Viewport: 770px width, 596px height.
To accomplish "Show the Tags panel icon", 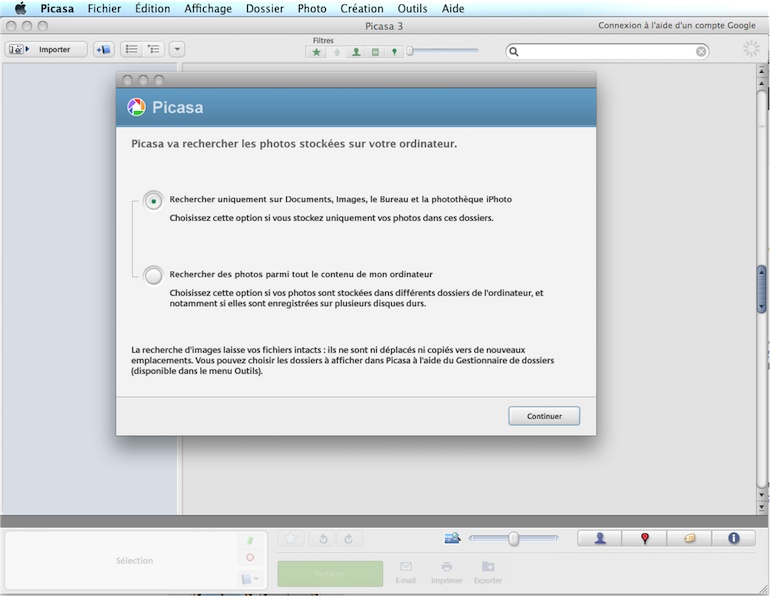I will coord(689,538).
